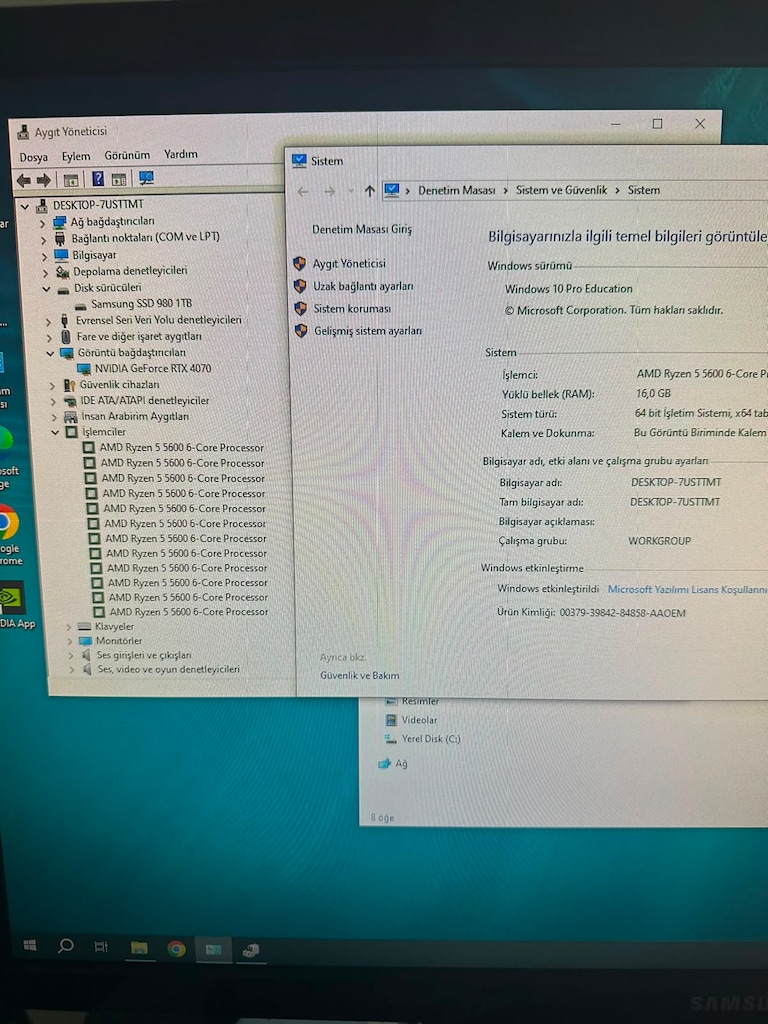Select Ağ in the Explorer navigation pane
768x1024 pixels.
coord(401,763)
